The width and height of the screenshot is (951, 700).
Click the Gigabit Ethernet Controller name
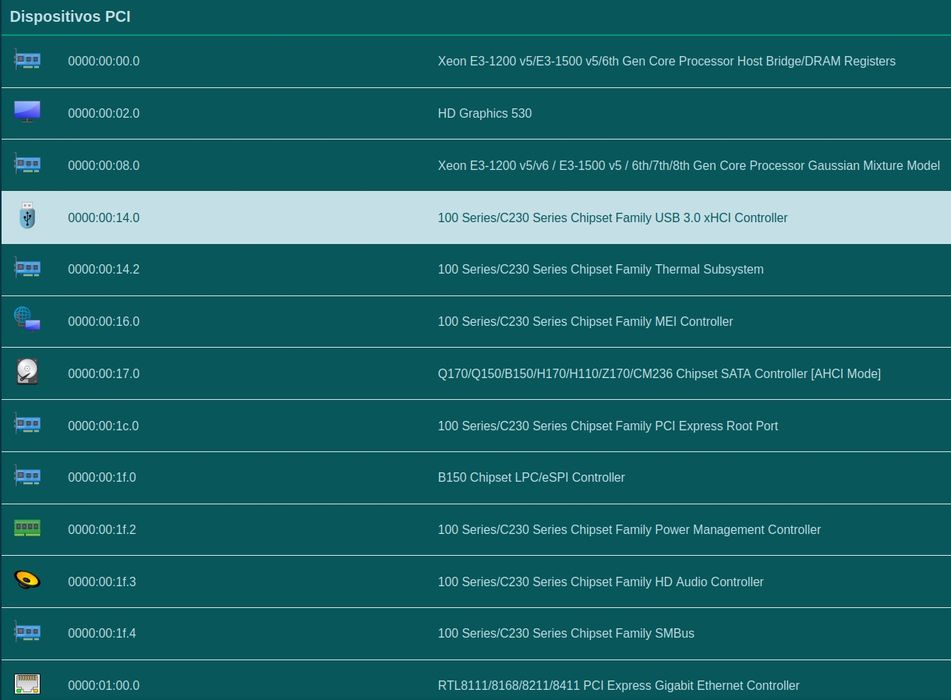click(x=619, y=685)
